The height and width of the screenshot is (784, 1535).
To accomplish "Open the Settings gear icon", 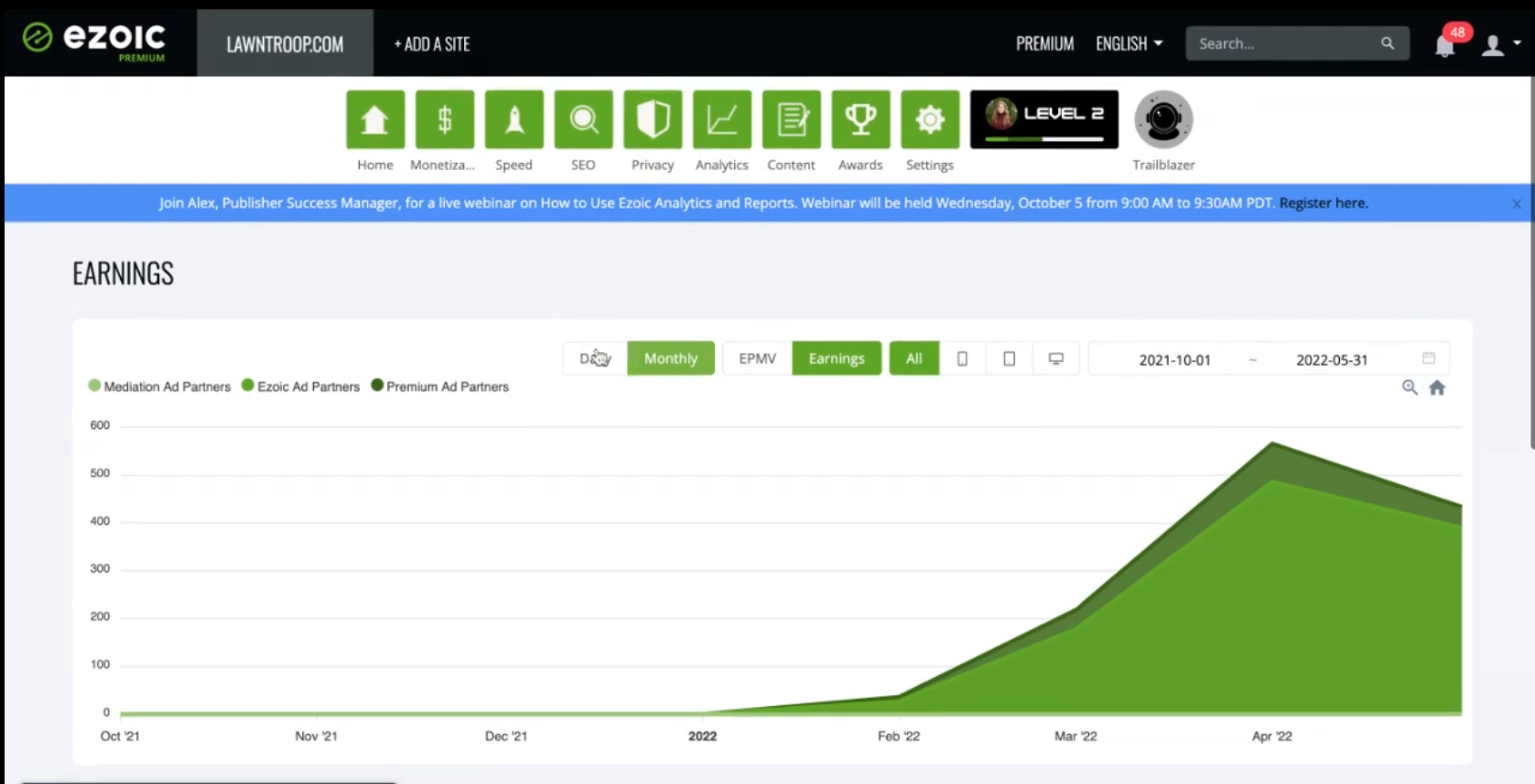I will coord(930,119).
